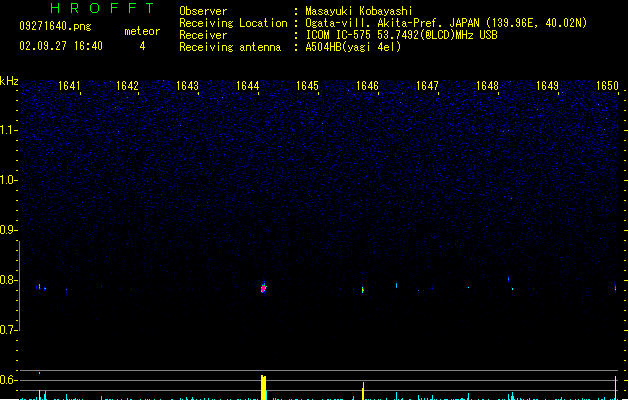Click the 1643 time axis marker
The width and height of the screenshot is (629, 400).
pos(187,86)
